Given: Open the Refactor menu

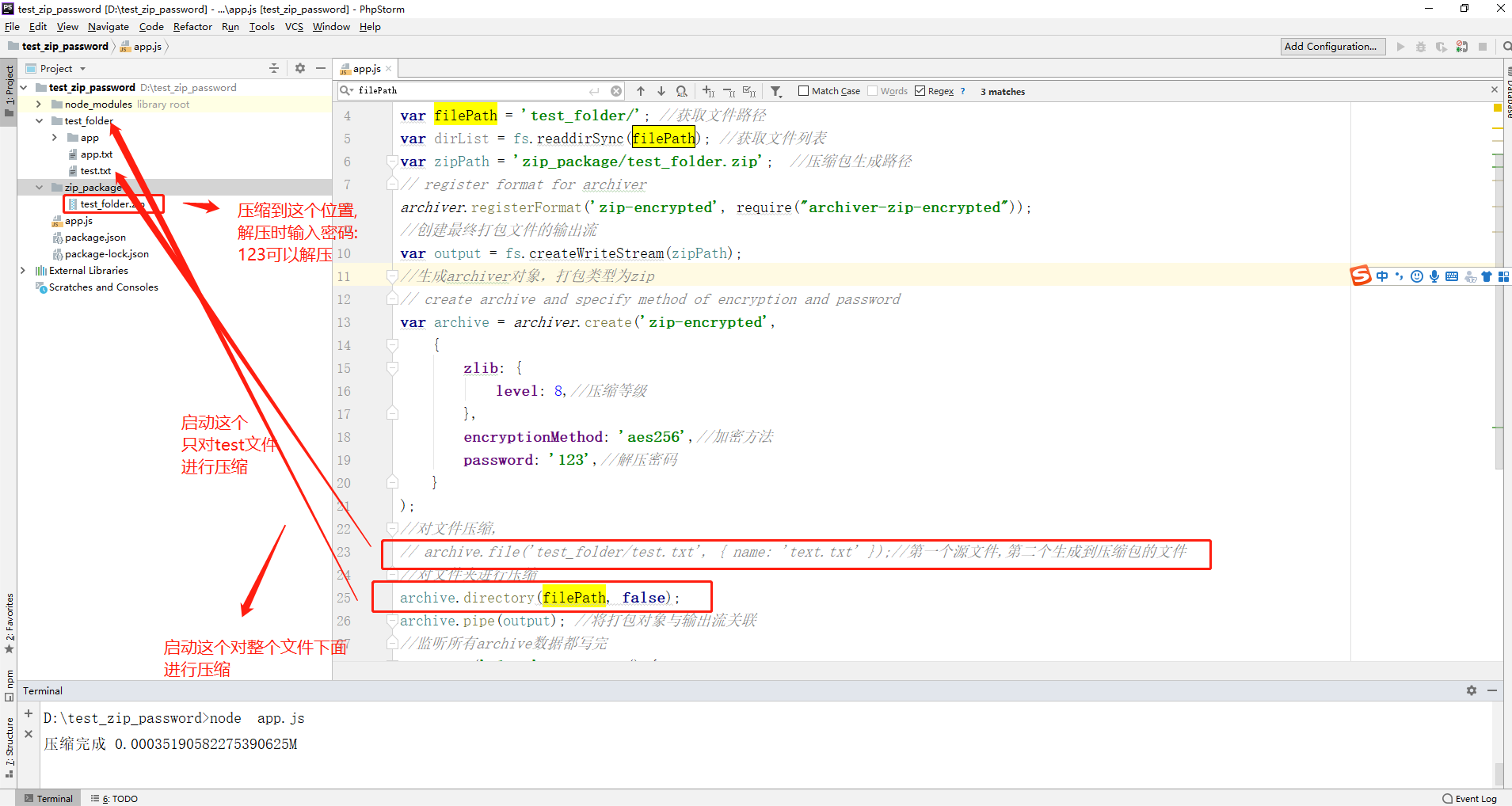Looking at the screenshot, I should (192, 26).
